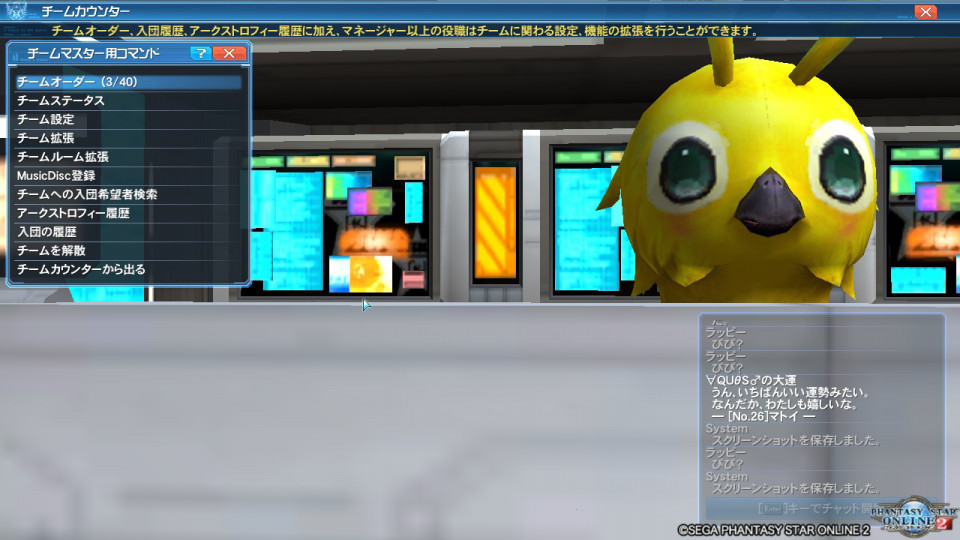View 入団の履歴 entry
Viewport: 960px width, 540px height.
(128, 232)
